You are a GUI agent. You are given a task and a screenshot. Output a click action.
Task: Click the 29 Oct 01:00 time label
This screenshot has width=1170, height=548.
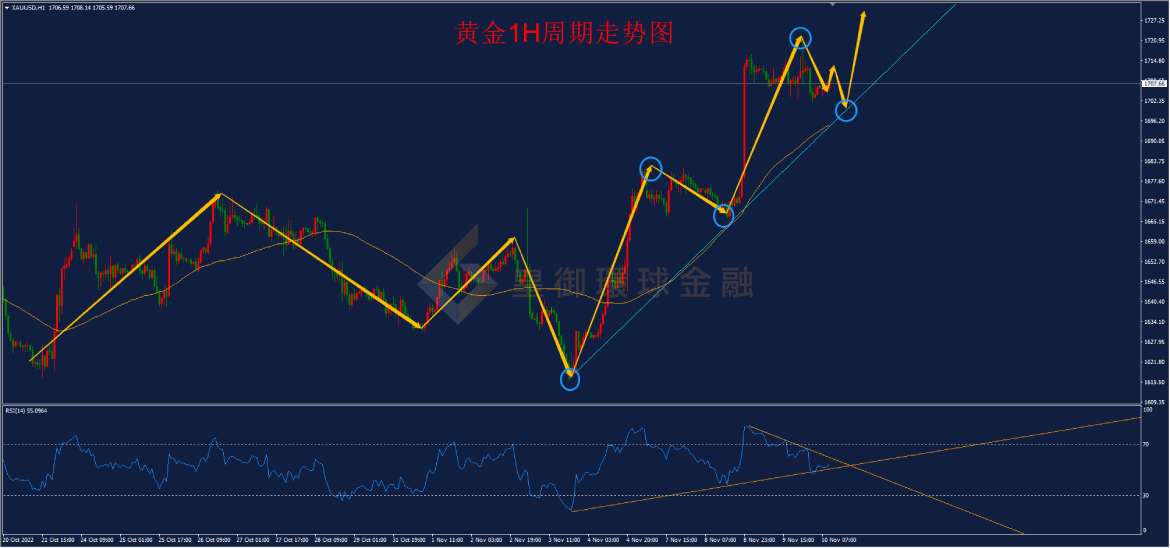coord(368,539)
